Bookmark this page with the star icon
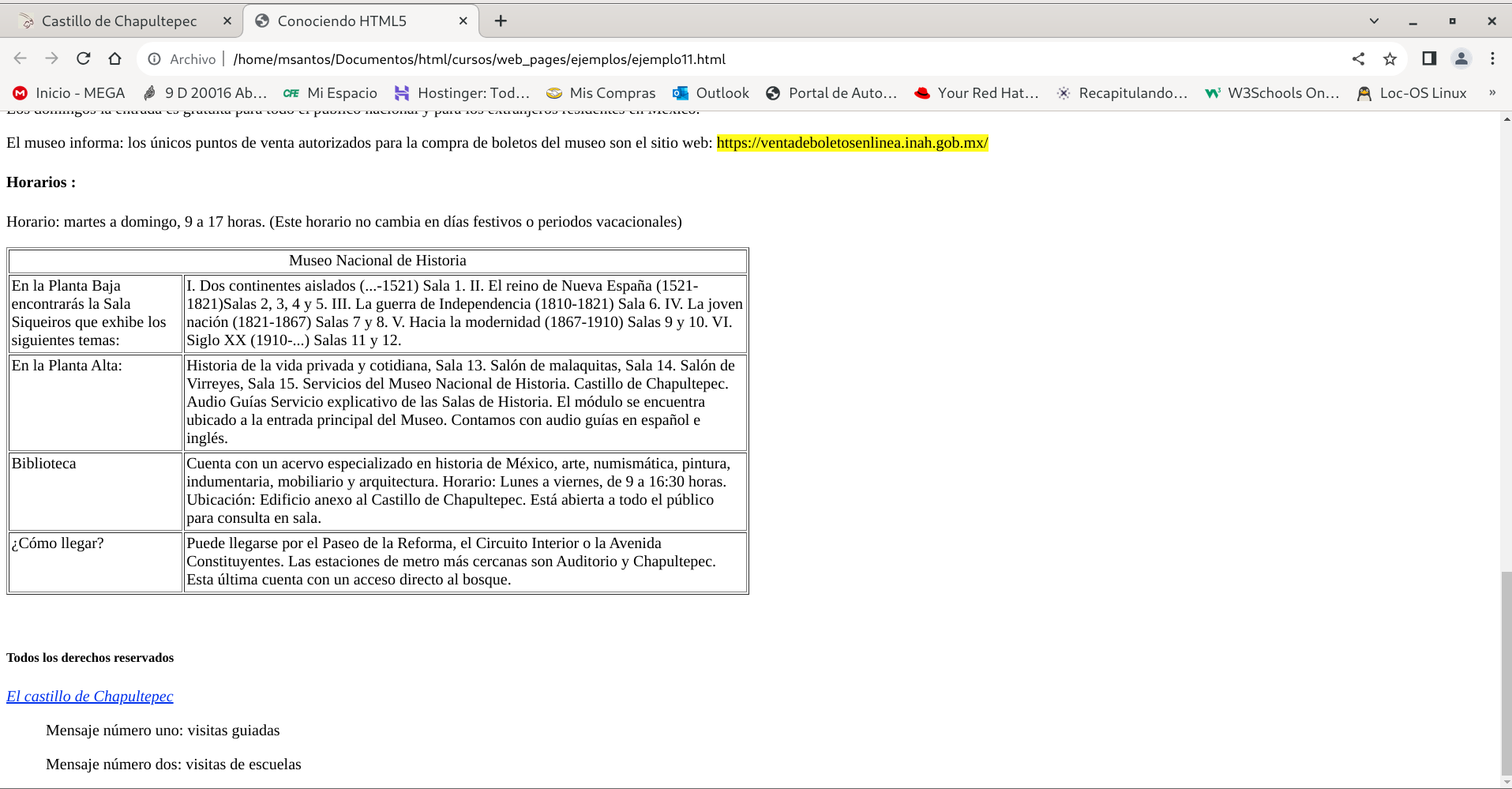This screenshot has width=1512, height=789. [x=1390, y=58]
